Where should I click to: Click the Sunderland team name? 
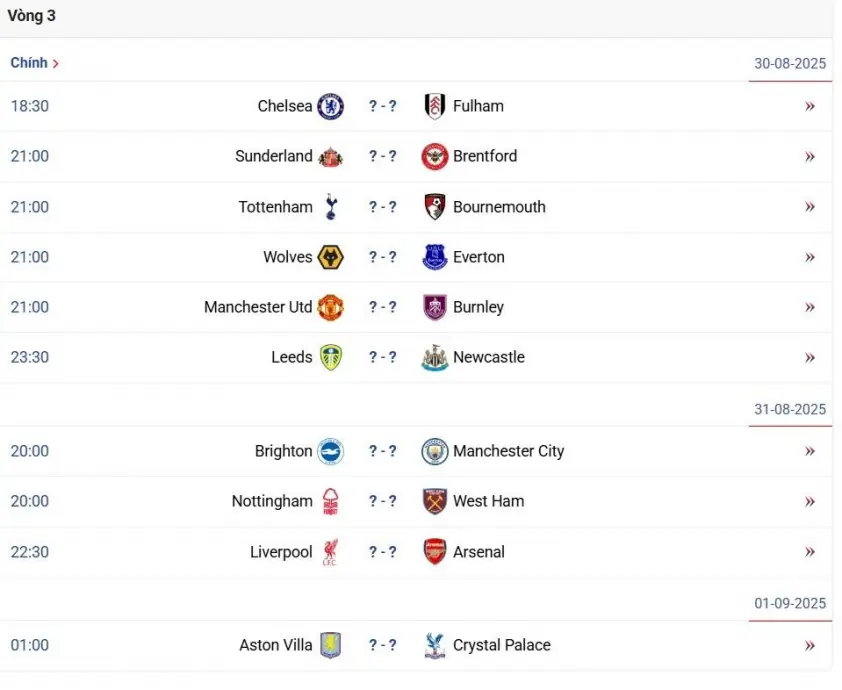pyautogui.click(x=274, y=156)
